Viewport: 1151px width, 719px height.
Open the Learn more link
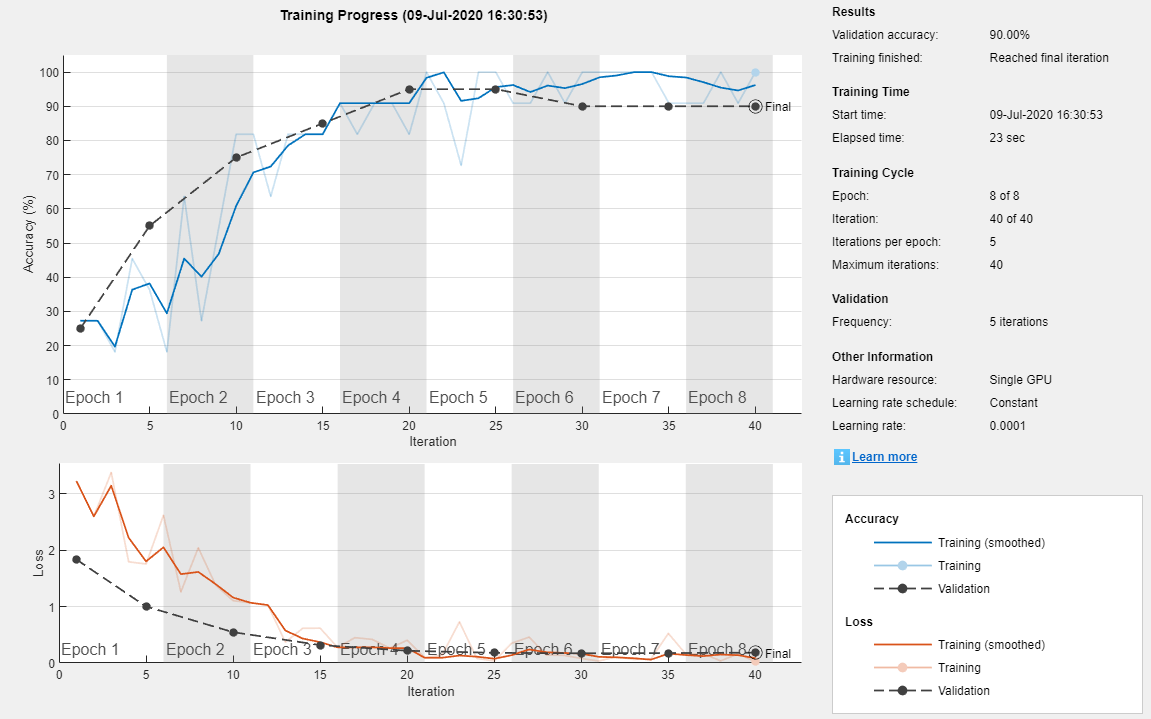pos(884,457)
